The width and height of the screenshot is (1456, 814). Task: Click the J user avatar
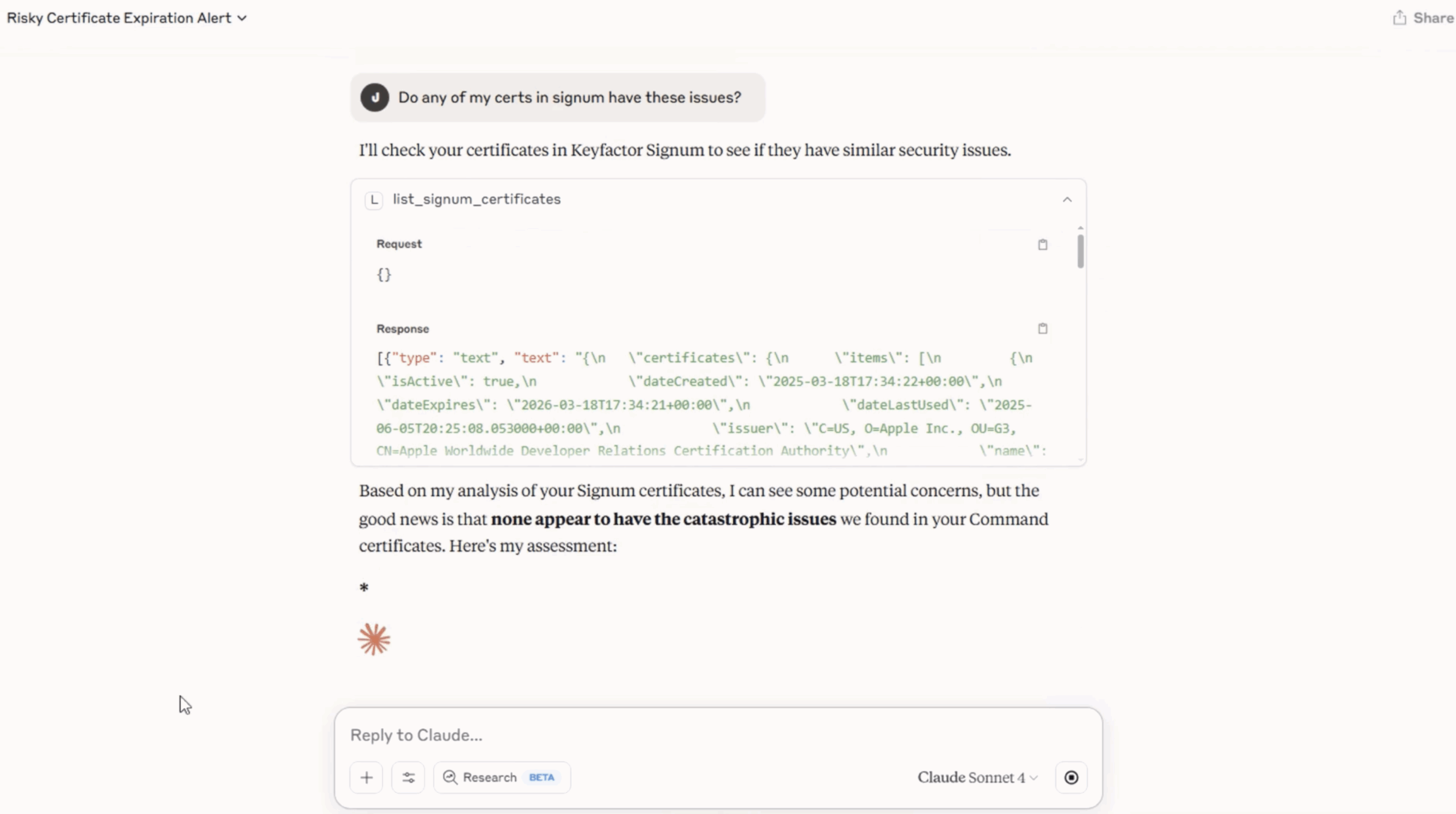click(375, 97)
